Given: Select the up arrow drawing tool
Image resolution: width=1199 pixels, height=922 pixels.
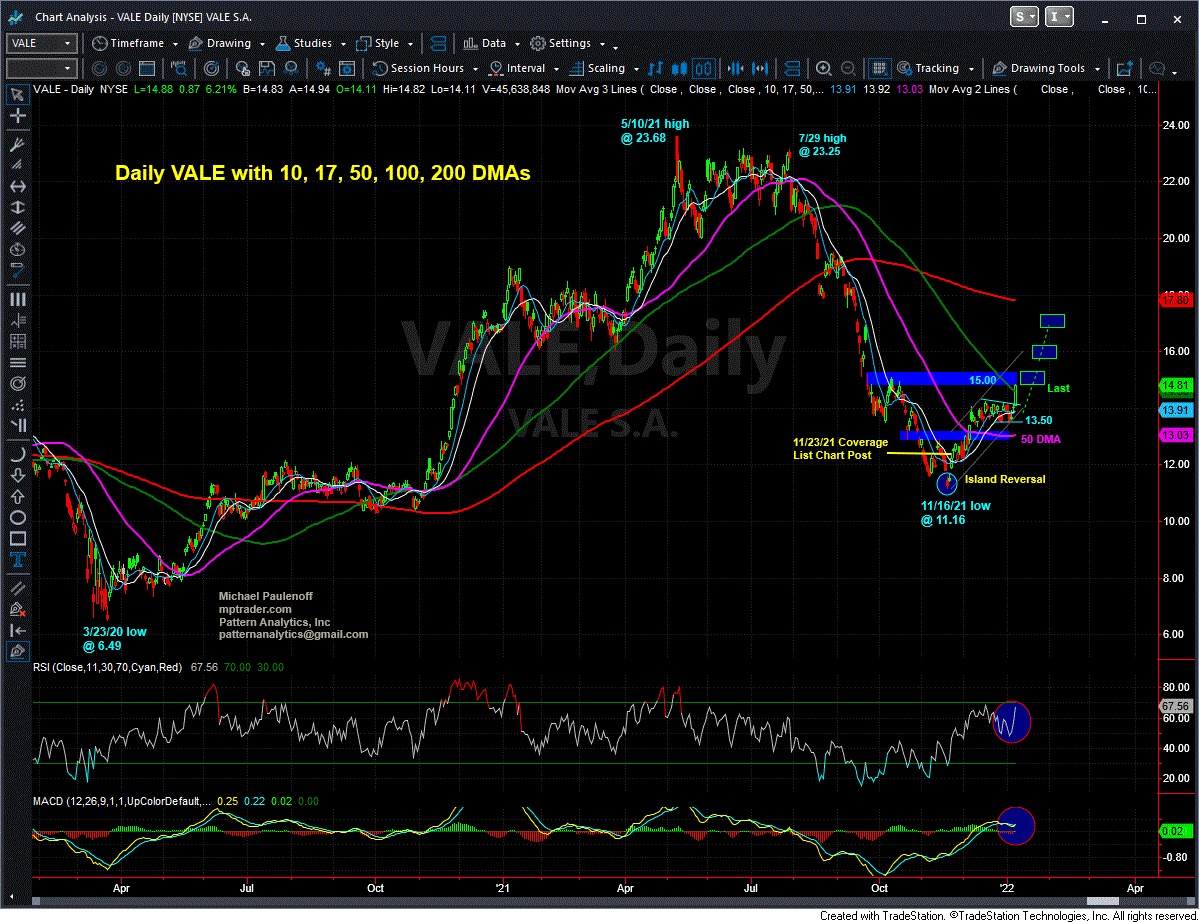Looking at the screenshot, I should [x=17, y=496].
